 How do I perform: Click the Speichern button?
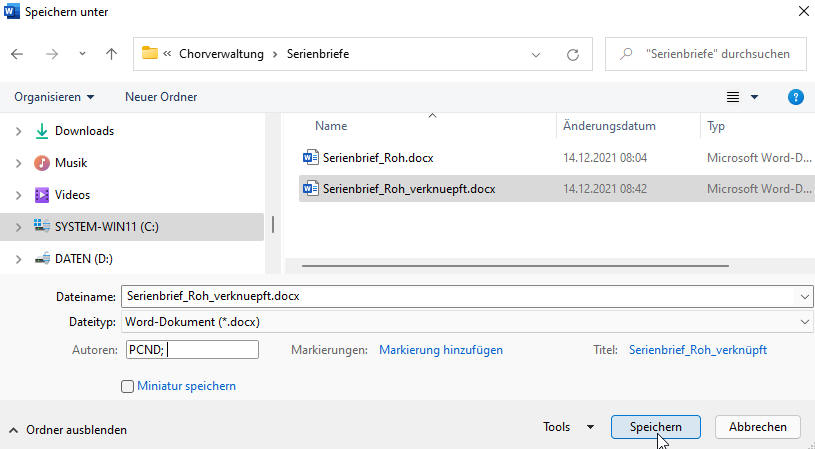coord(655,427)
